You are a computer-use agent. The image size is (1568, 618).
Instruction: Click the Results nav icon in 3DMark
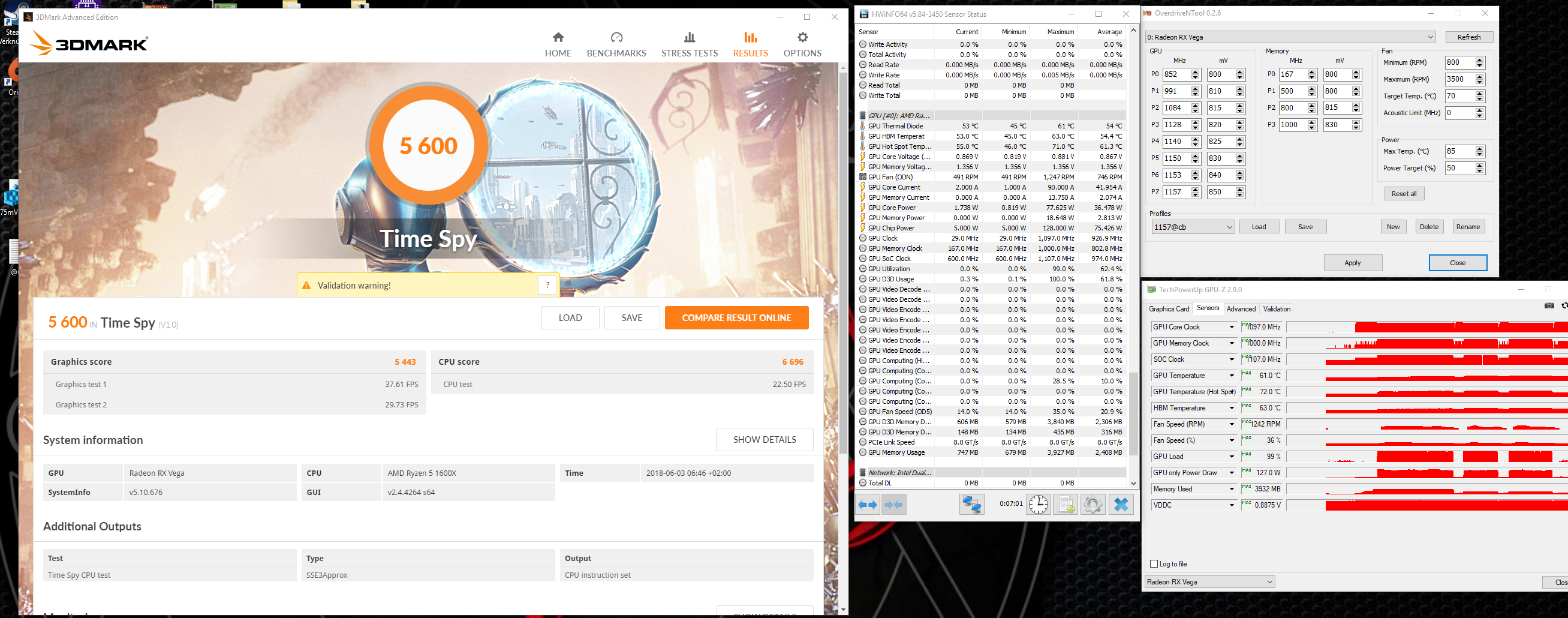pyautogui.click(x=750, y=38)
